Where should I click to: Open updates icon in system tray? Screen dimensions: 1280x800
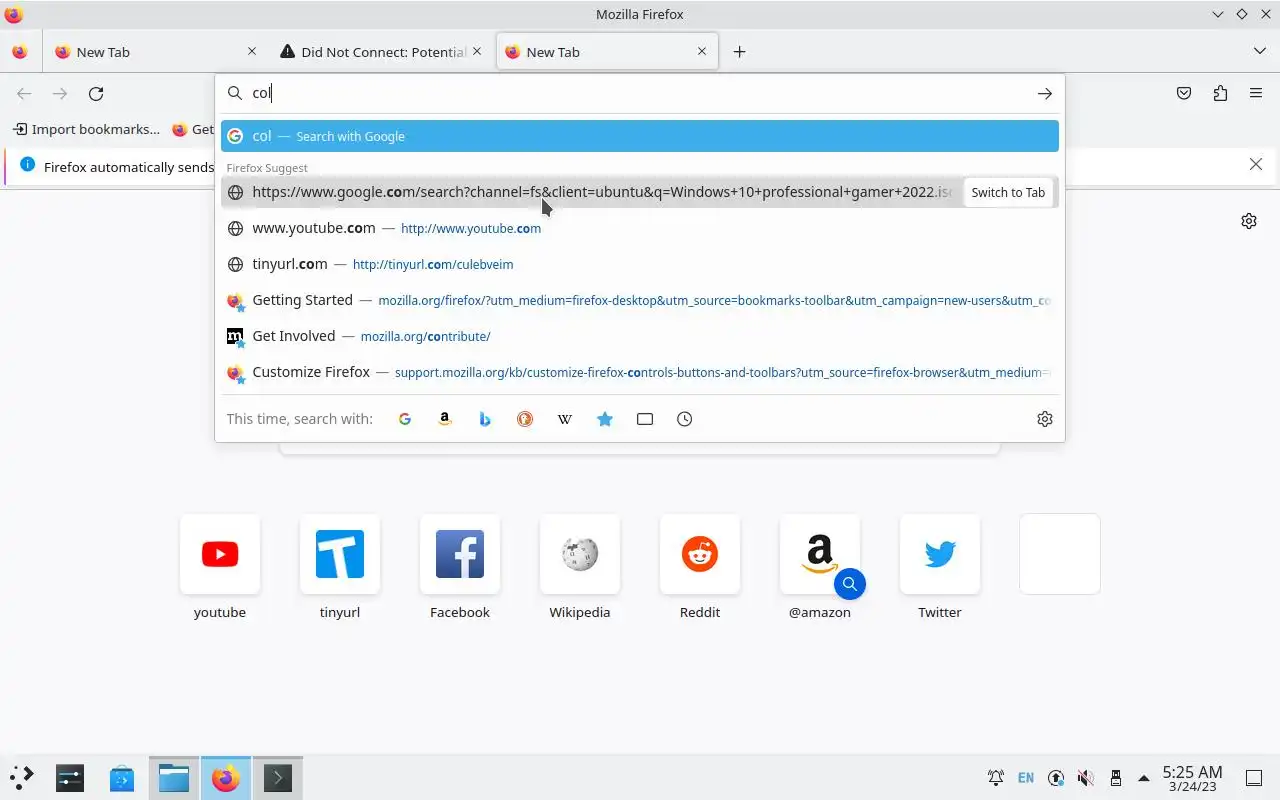pyautogui.click(x=1056, y=777)
